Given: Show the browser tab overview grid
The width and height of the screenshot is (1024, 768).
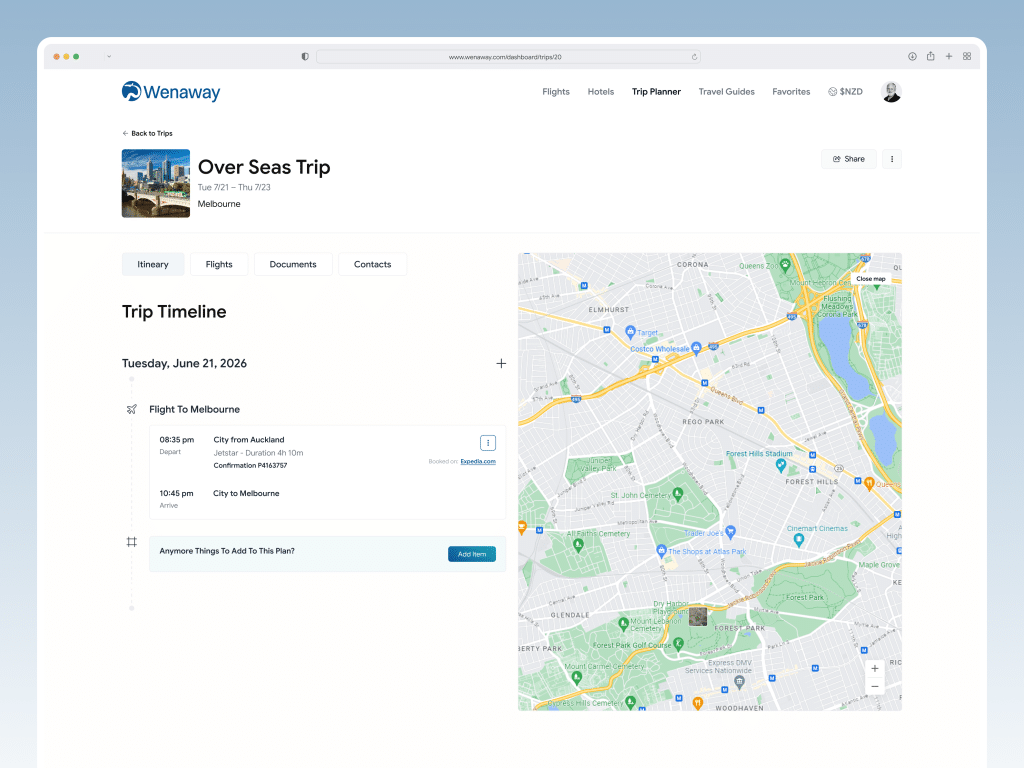Looking at the screenshot, I should [x=967, y=57].
